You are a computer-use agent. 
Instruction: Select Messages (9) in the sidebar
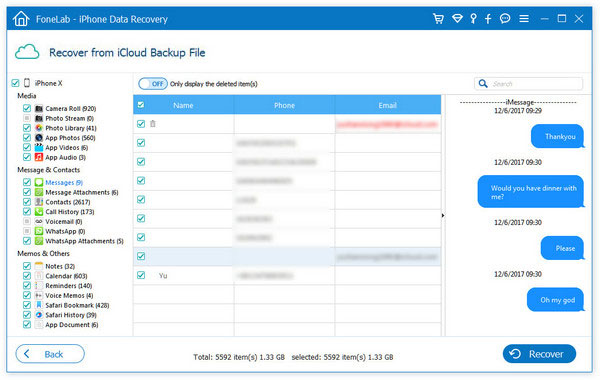(64, 183)
